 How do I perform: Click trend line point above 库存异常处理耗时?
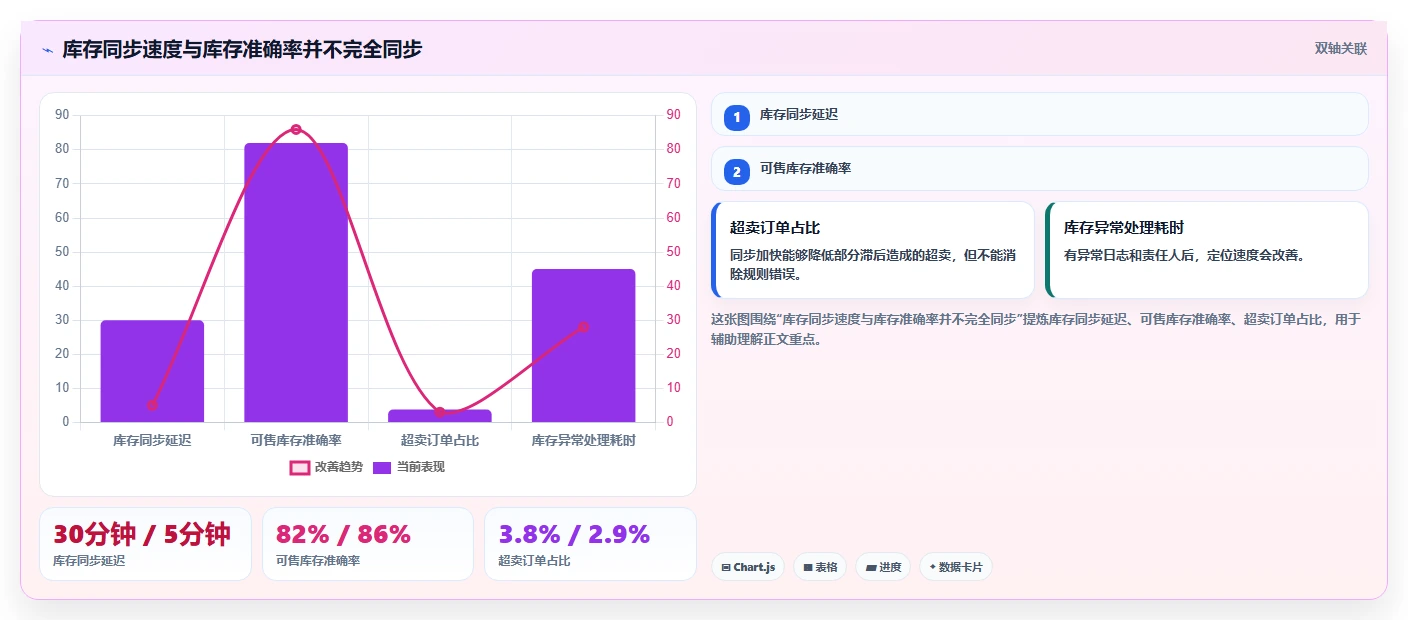point(583,327)
